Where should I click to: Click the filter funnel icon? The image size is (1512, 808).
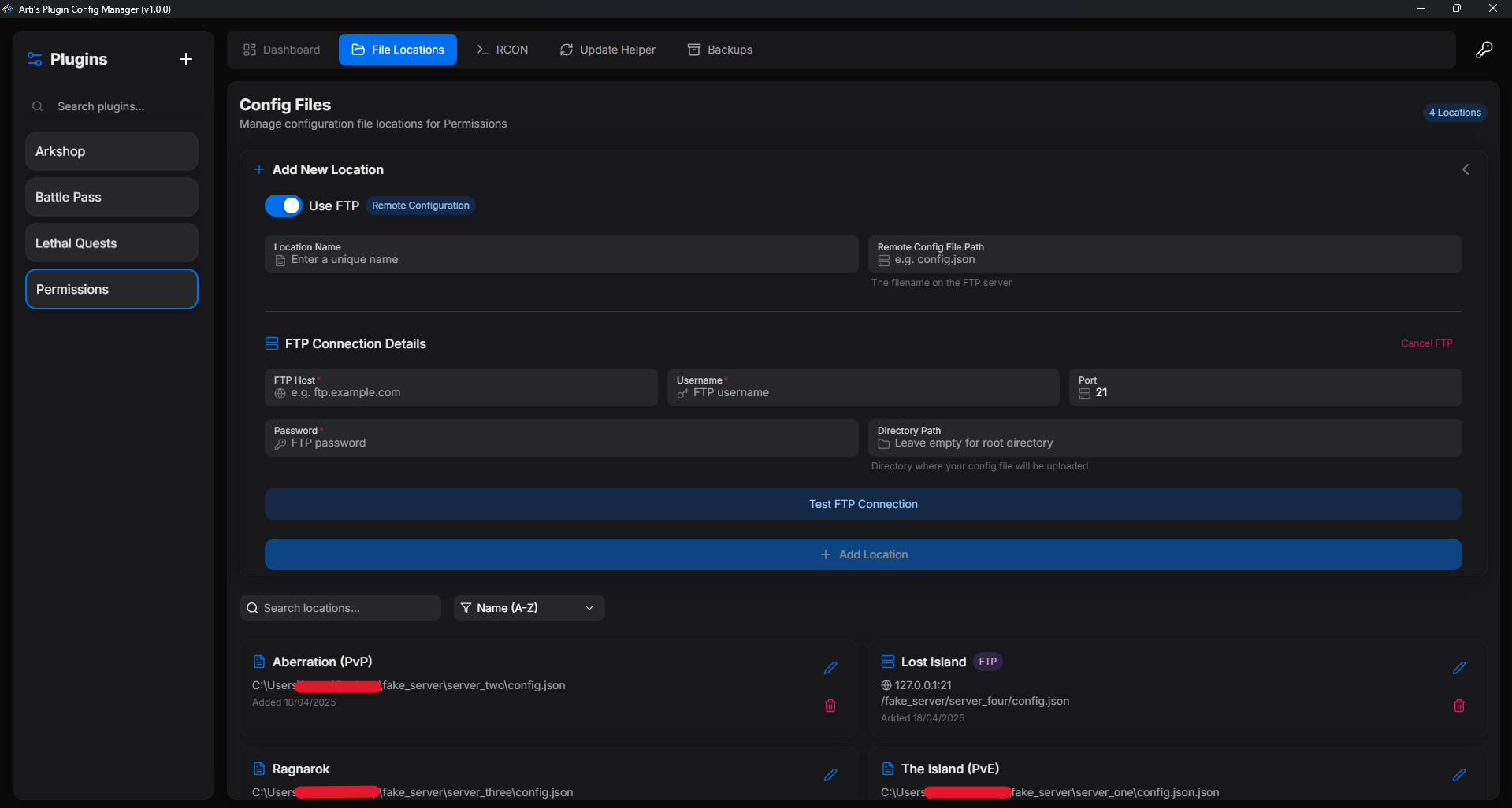(466, 608)
